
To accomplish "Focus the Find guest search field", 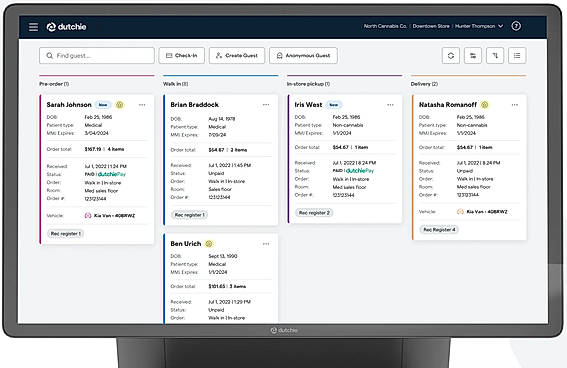I will coord(97,56).
